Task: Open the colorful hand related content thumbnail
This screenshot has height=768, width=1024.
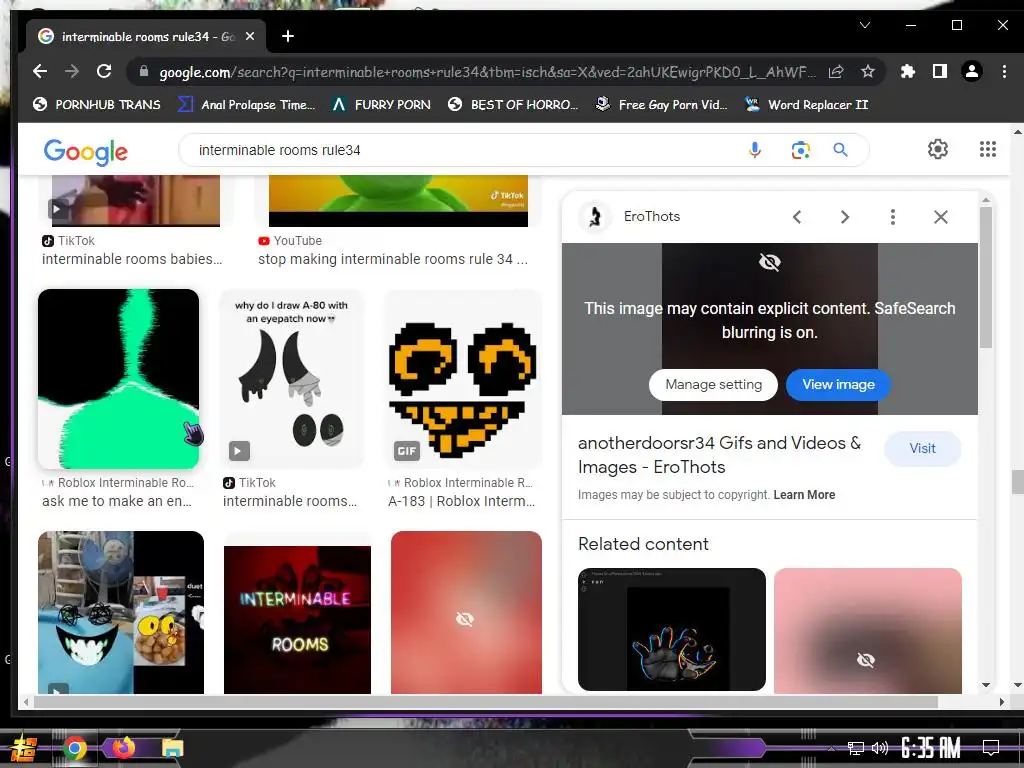Action: click(x=671, y=629)
